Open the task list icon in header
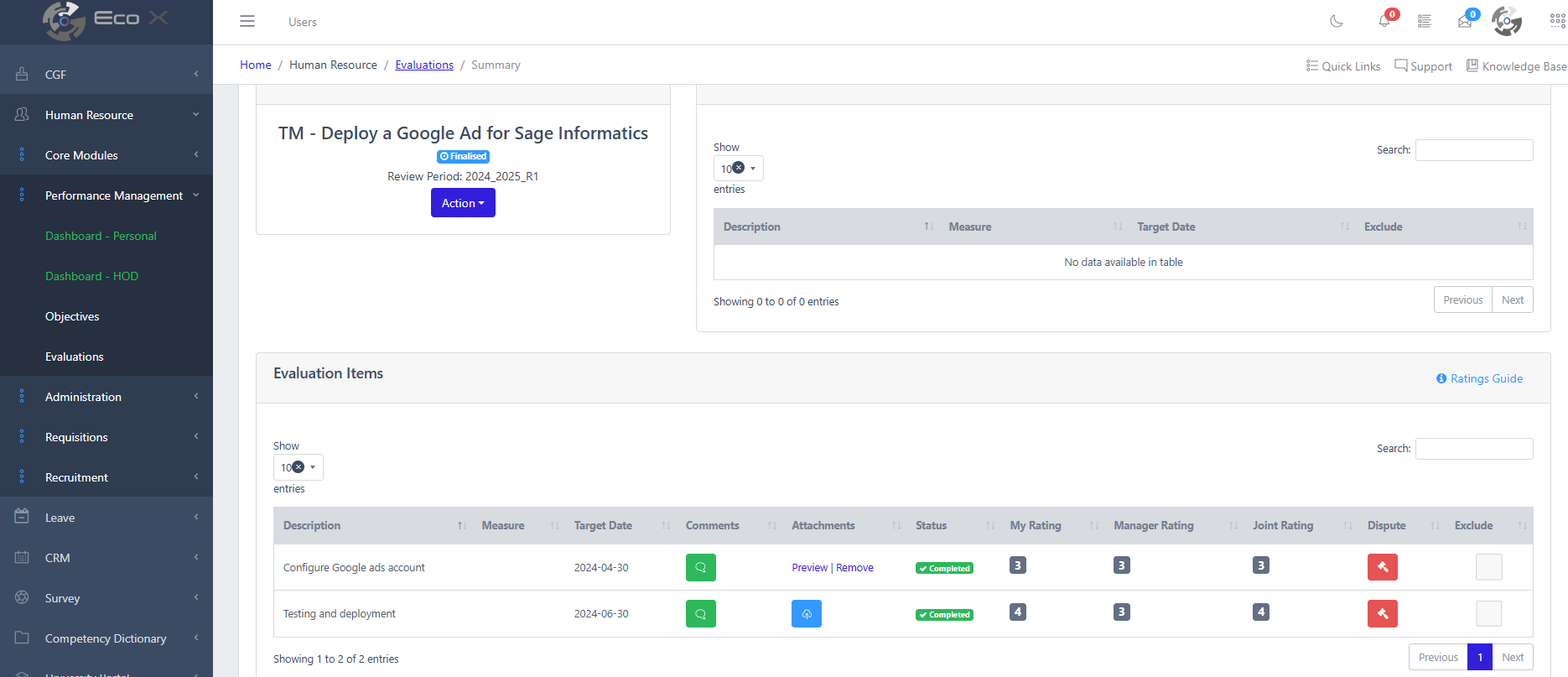 1425,21
